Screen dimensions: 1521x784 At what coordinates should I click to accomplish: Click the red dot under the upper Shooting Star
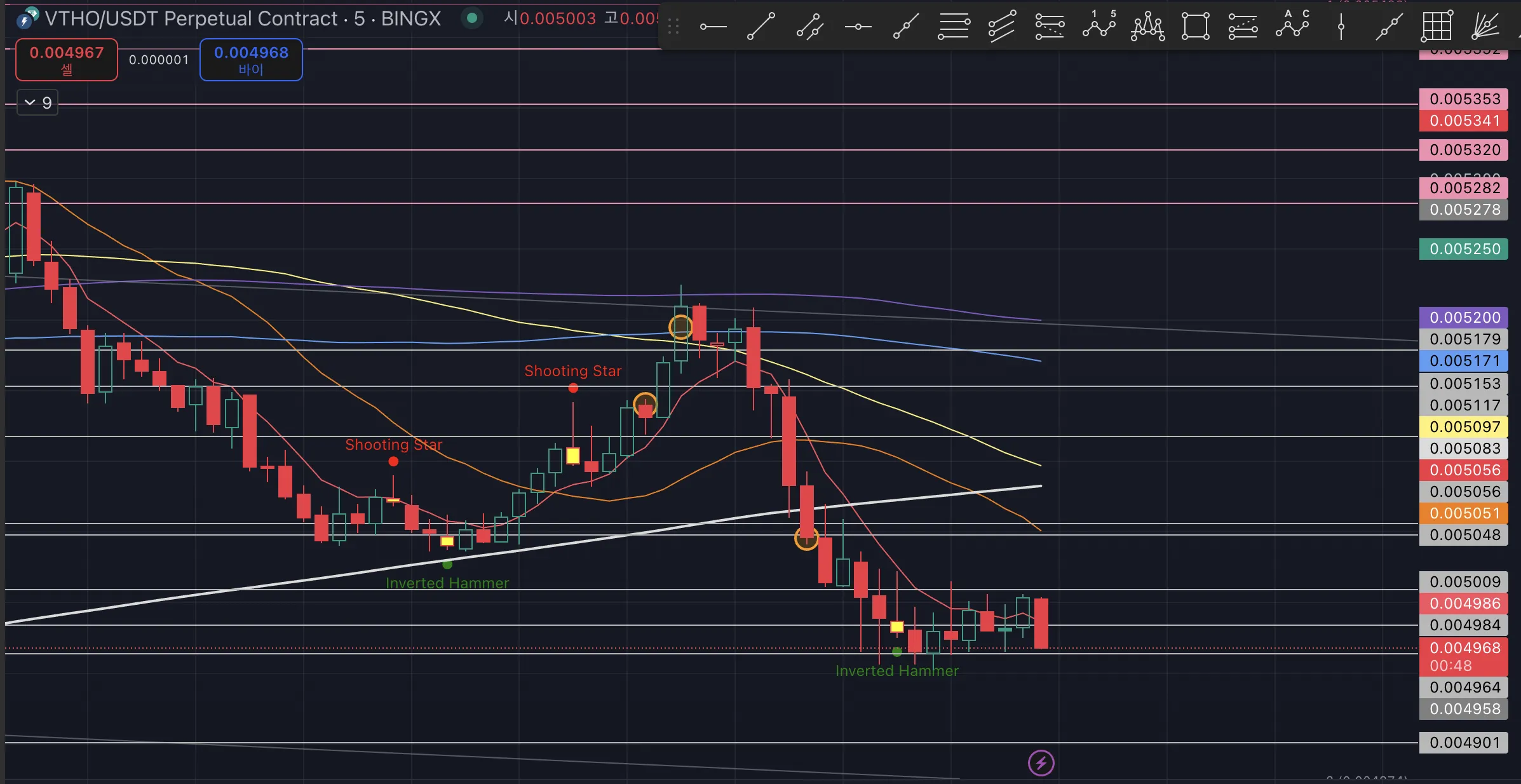coord(573,388)
